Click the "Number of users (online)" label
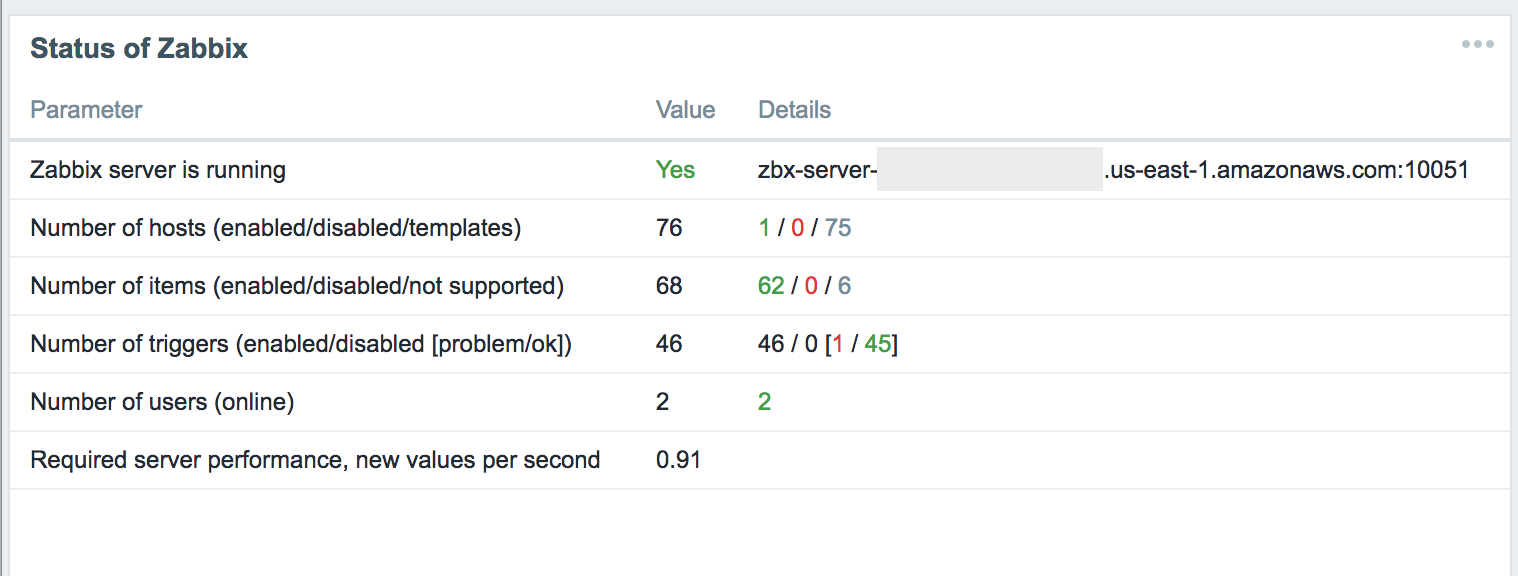 tap(162, 402)
